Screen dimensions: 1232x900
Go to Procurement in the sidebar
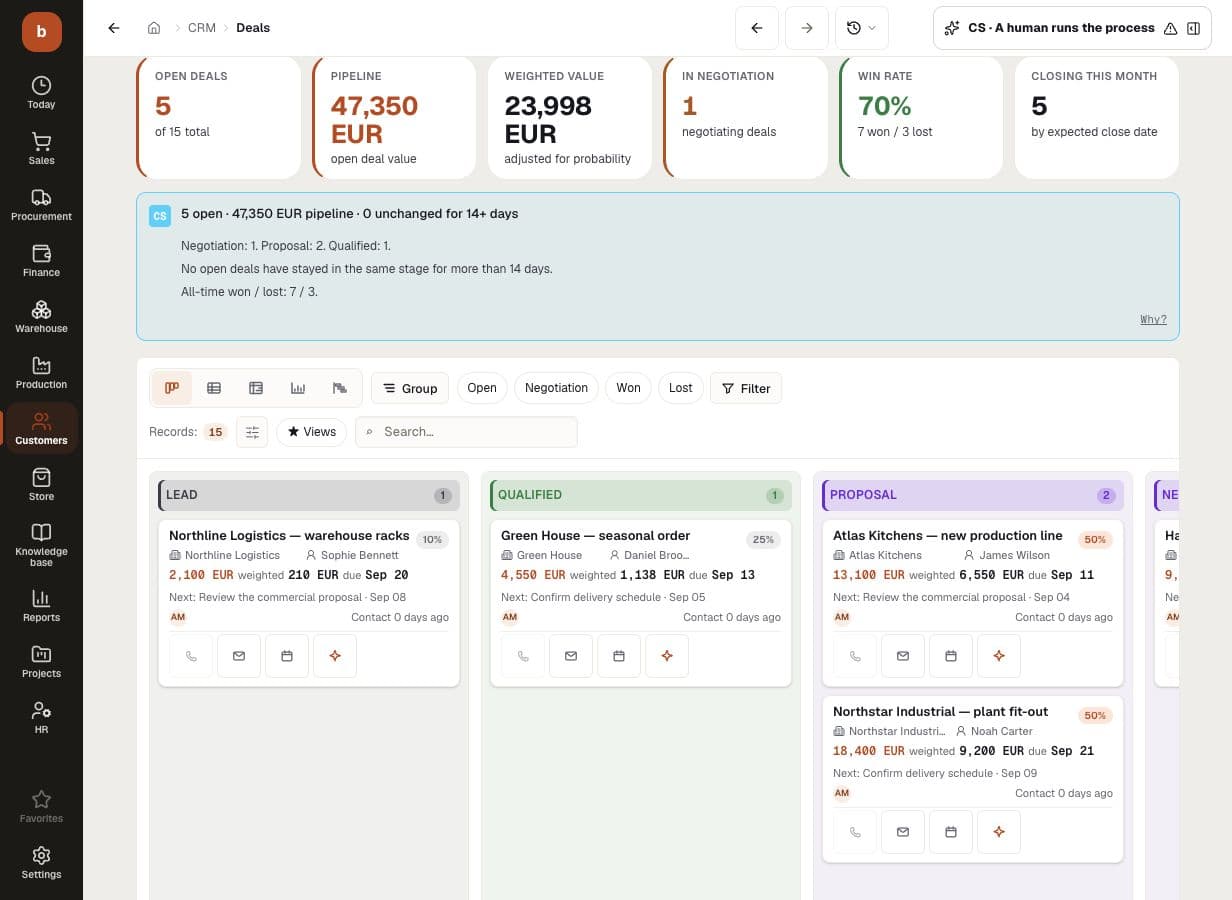point(41,205)
